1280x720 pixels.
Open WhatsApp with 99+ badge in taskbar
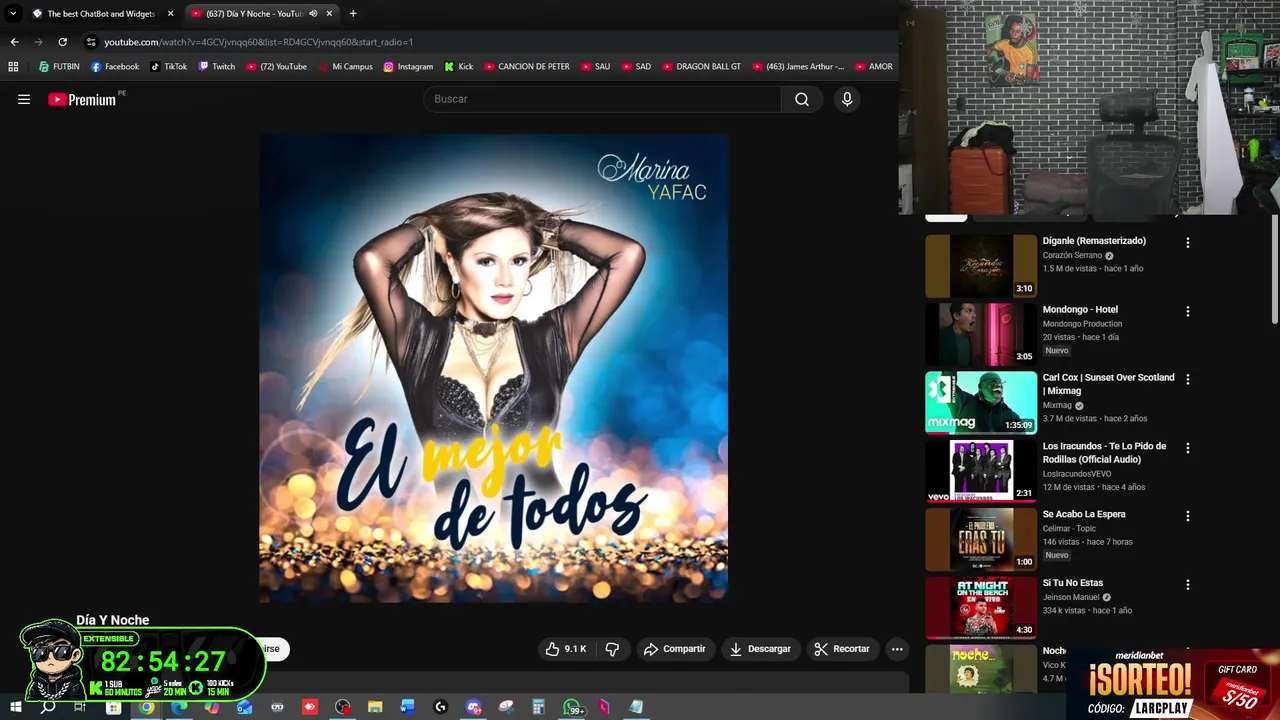[572, 707]
